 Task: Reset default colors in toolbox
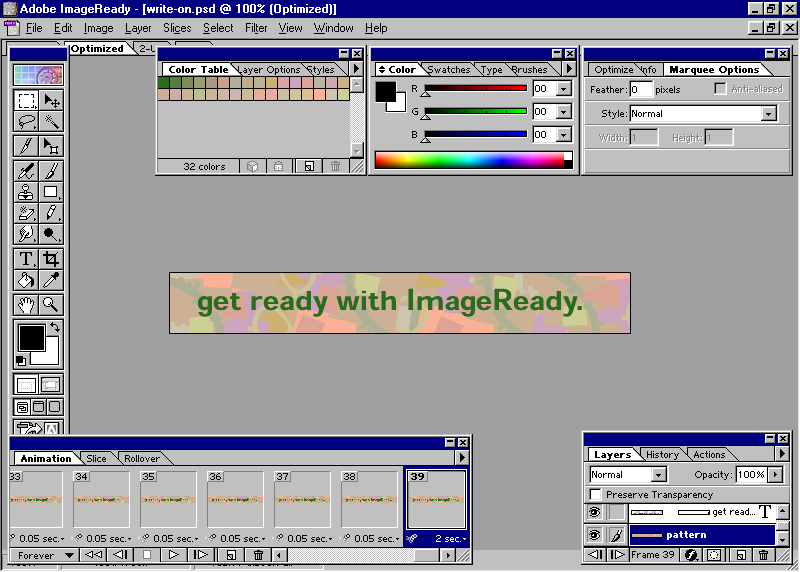click(21, 361)
